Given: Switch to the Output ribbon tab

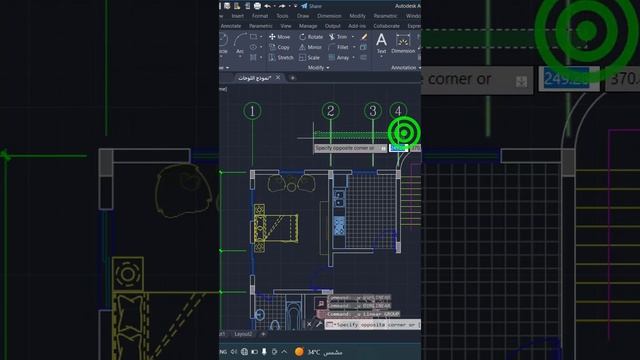Looking at the screenshot, I should click(332, 26).
